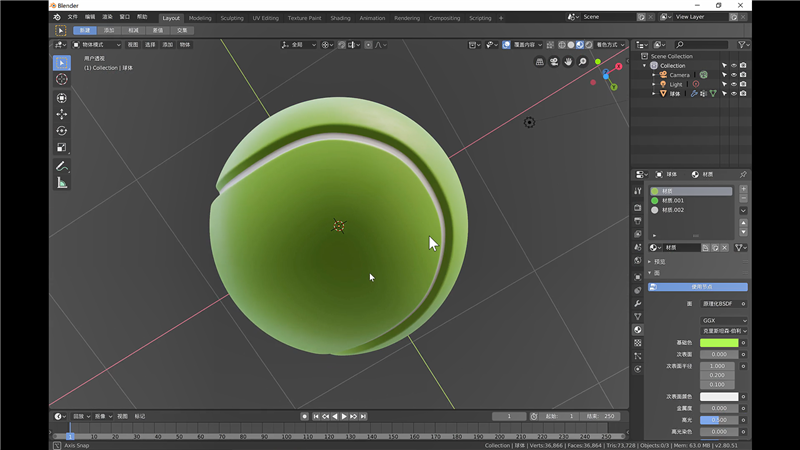Select the Measure tool
The width and height of the screenshot is (800, 450).
62,183
